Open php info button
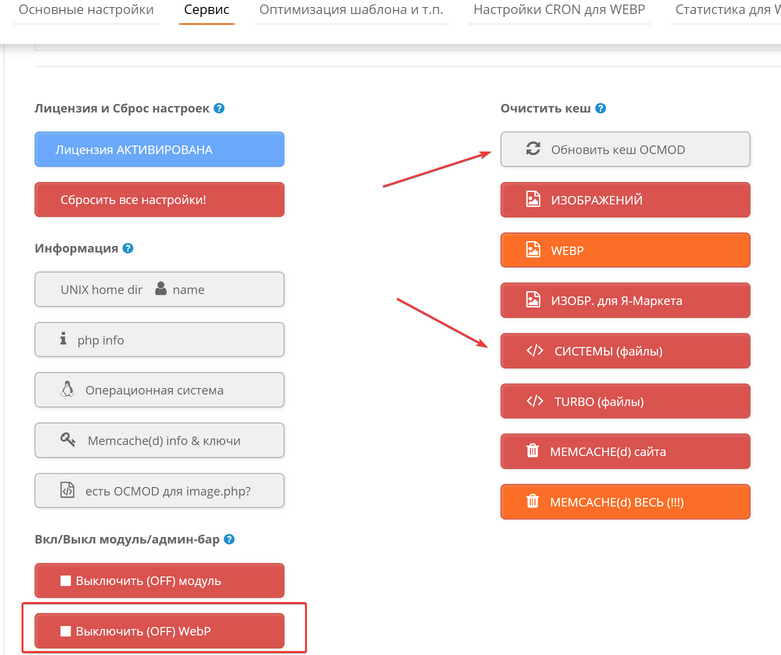The width and height of the screenshot is (781, 655). pos(159,340)
